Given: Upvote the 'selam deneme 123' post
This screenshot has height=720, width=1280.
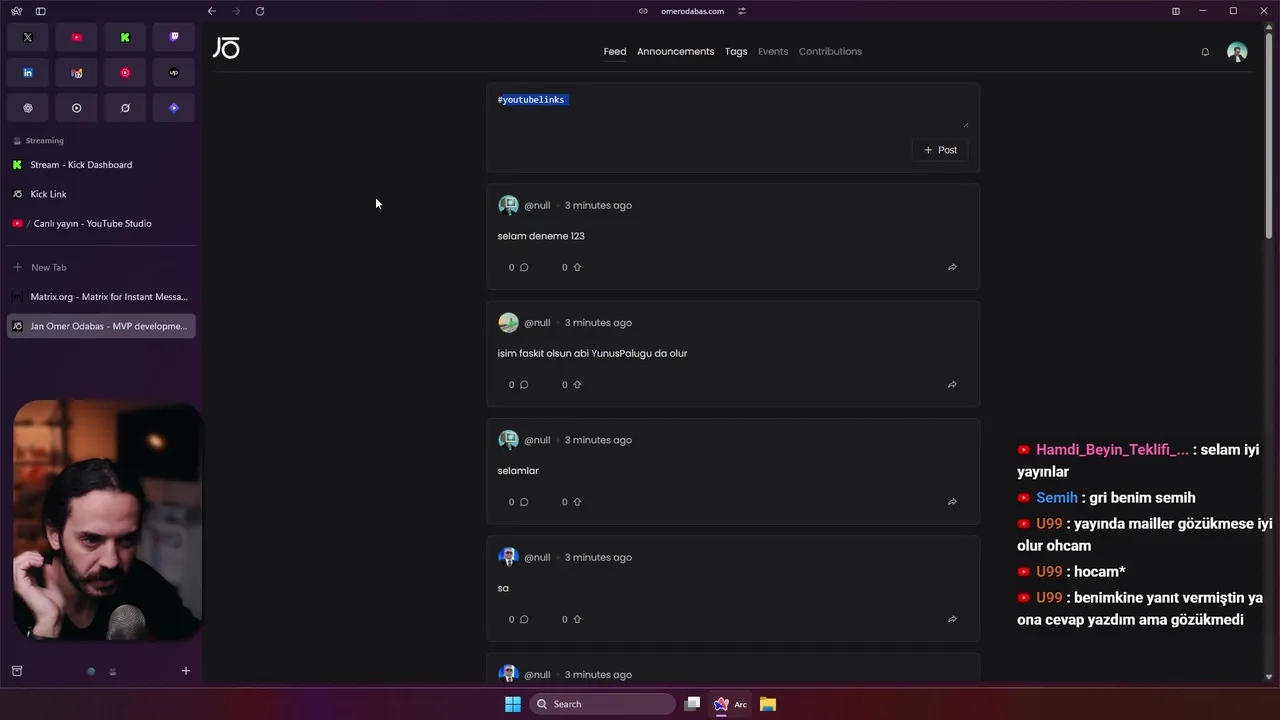Looking at the screenshot, I should 577,267.
